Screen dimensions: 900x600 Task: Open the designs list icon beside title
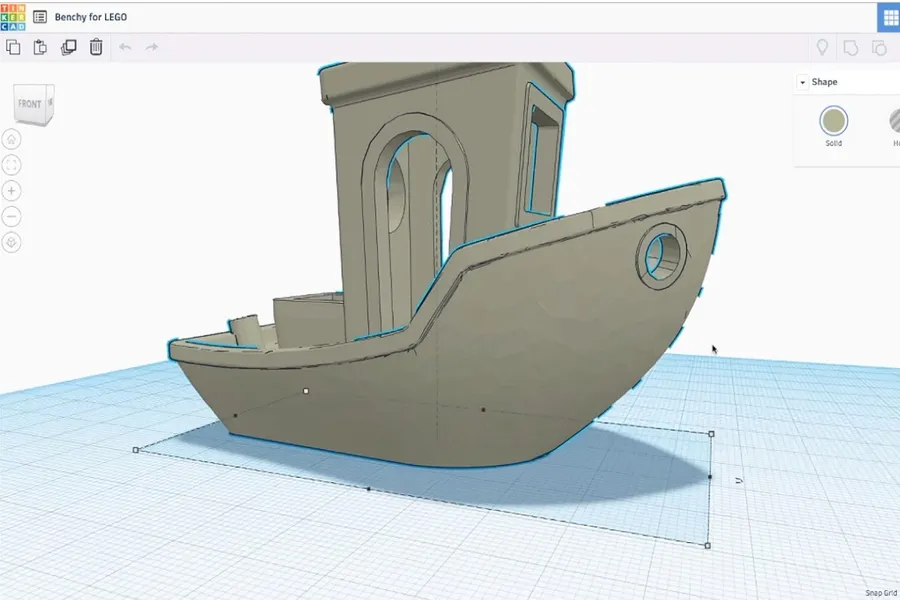click(x=40, y=17)
